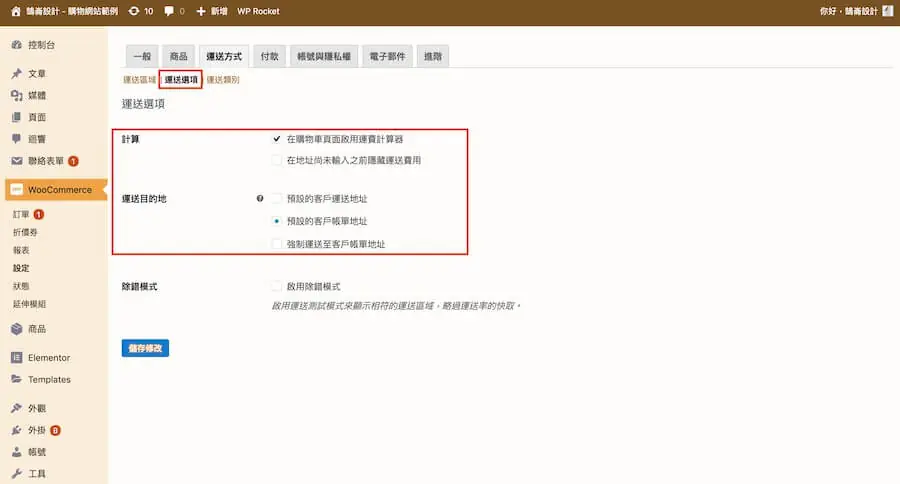Open 設定 under WooCommerce menu
Image resolution: width=900 pixels, height=484 pixels.
click(21, 268)
